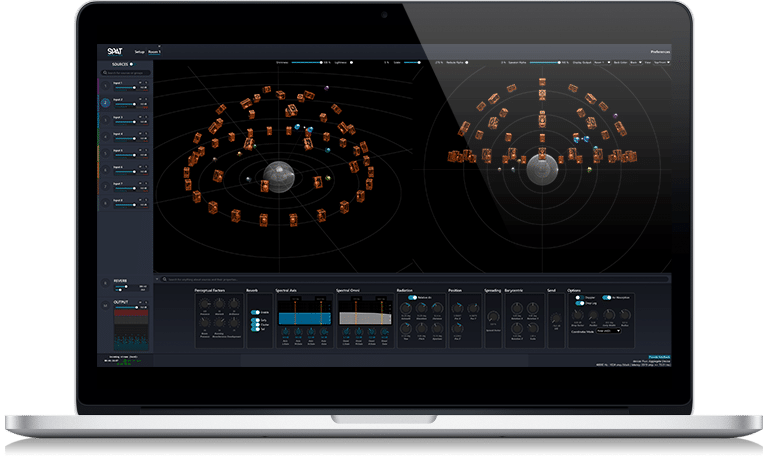Select the Input 8 source number icon
The image size is (768, 465).
pyautogui.click(x=107, y=202)
